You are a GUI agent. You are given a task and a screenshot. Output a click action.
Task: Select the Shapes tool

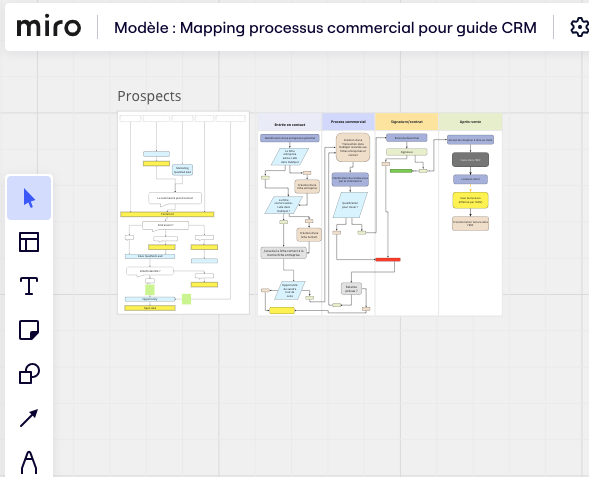29,374
